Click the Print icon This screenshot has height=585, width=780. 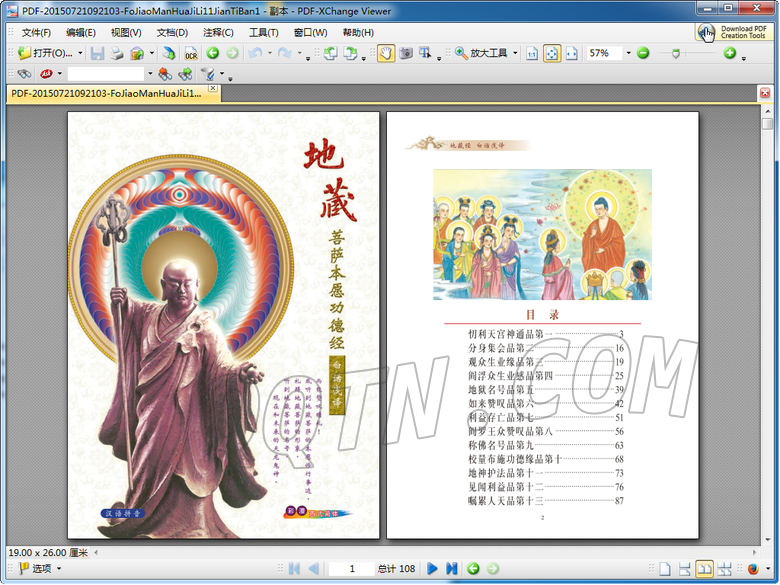(x=116, y=53)
